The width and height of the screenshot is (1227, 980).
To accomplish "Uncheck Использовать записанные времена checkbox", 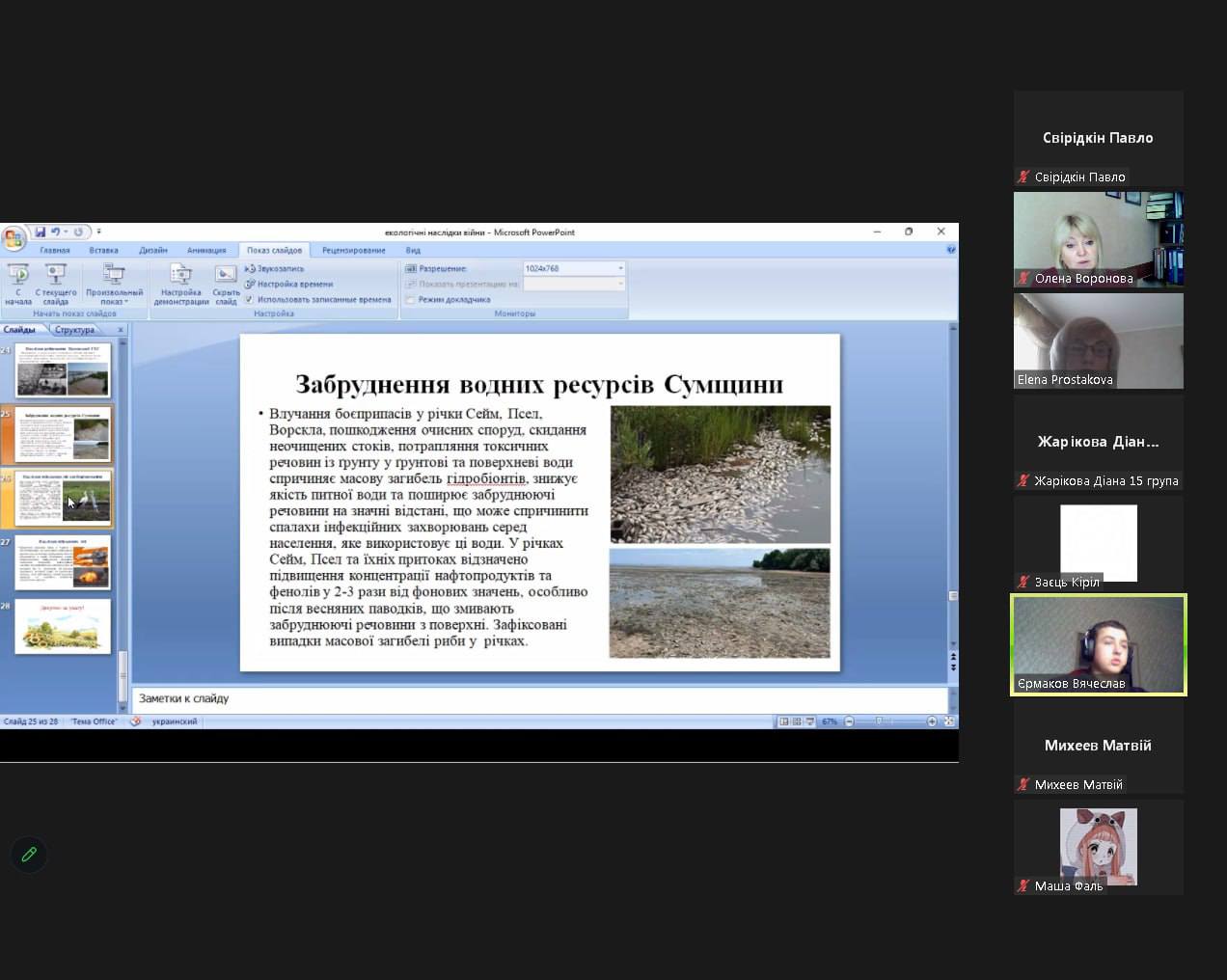I will coord(249,300).
